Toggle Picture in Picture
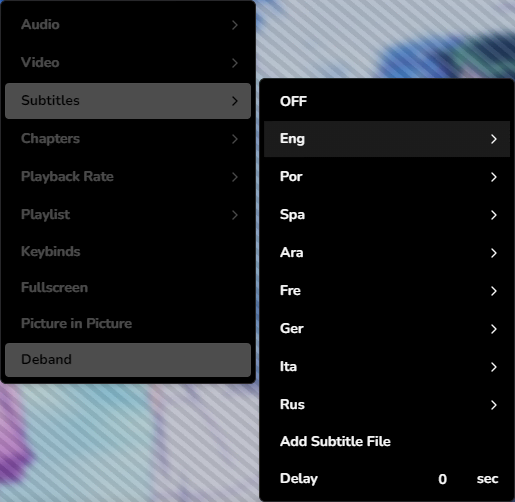 (x=128, y=324)
